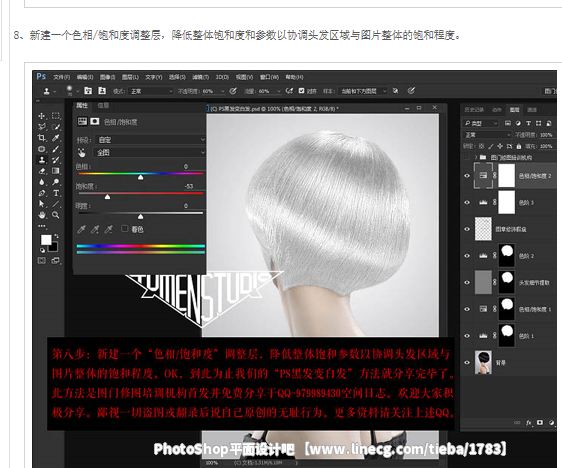Open the 样本 sample source dropdown

coord(362,91)
